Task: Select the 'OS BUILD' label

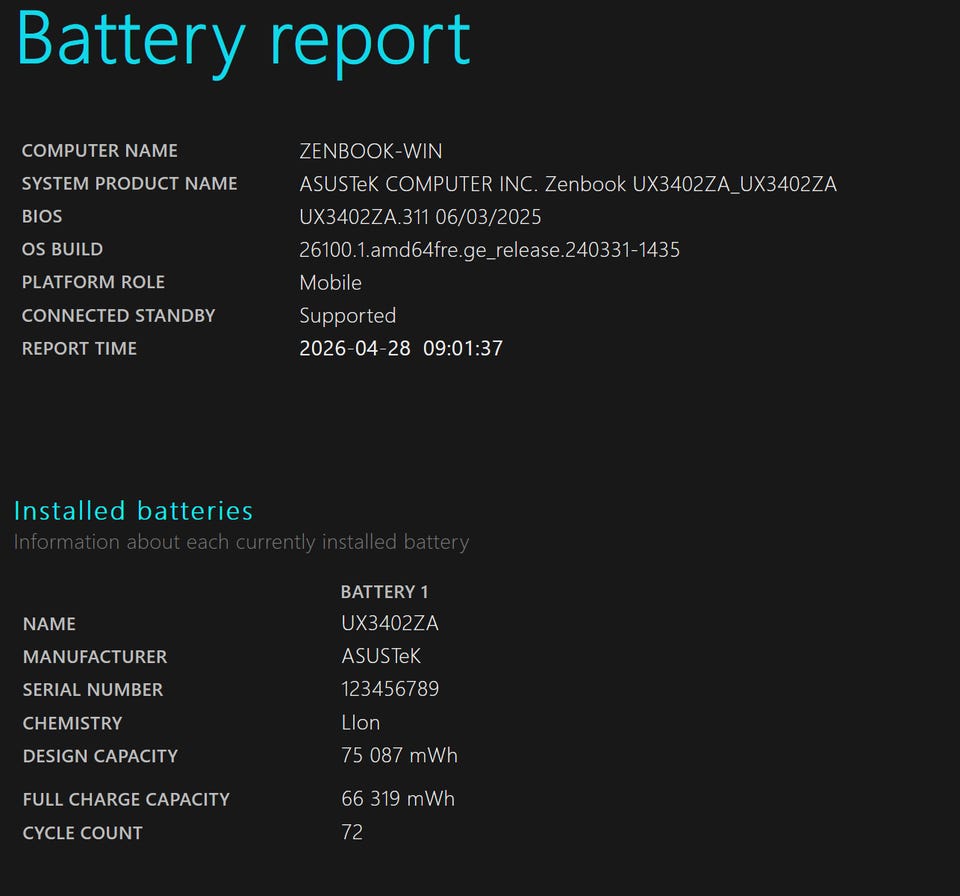Action: tap(62, 249)
